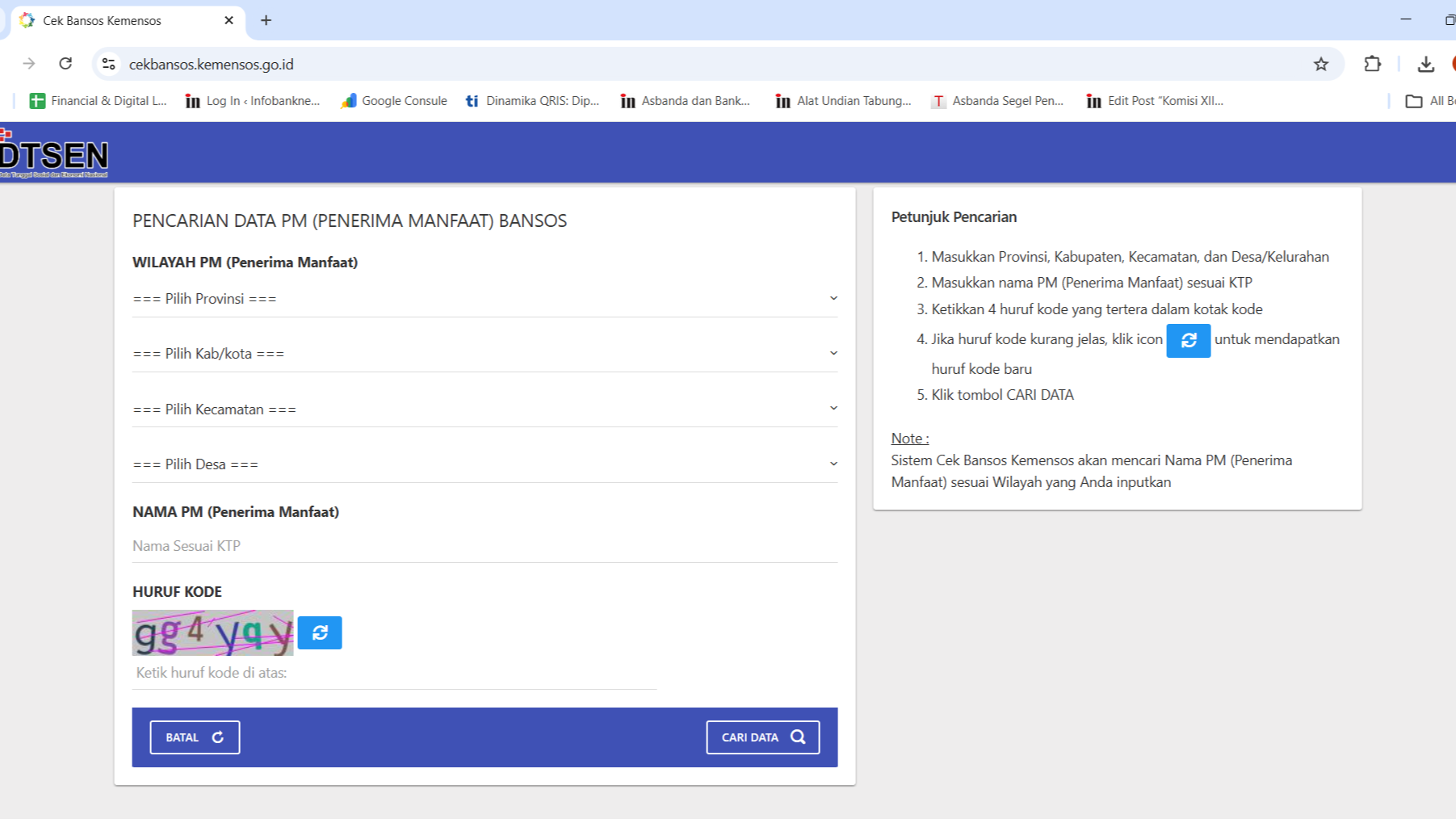Reload the page using browser refresh icon

[65, 64]
